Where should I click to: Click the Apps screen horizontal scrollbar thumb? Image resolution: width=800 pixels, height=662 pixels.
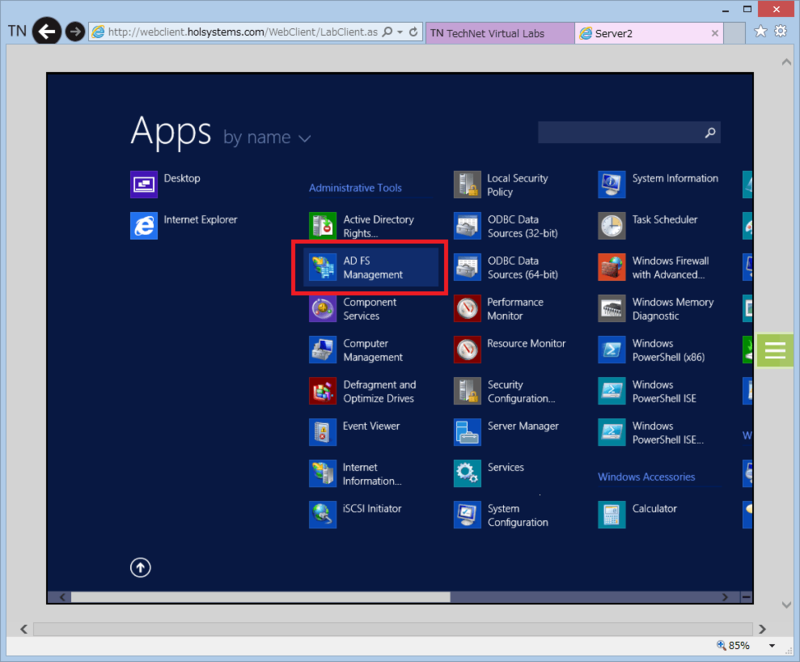point(260,597)
